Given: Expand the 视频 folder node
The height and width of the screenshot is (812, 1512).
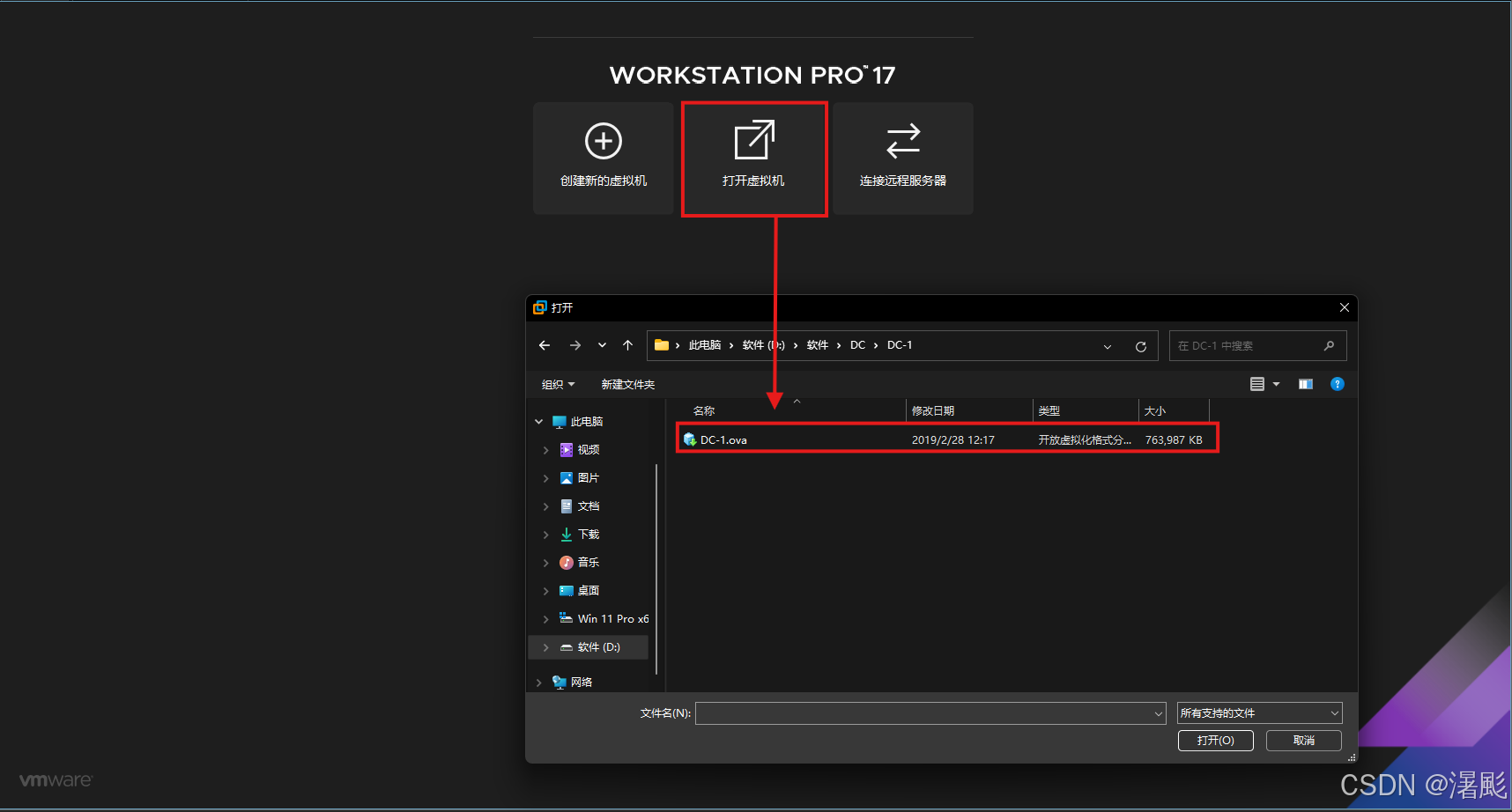Looking at the screenshot, I should coord(546,450).
